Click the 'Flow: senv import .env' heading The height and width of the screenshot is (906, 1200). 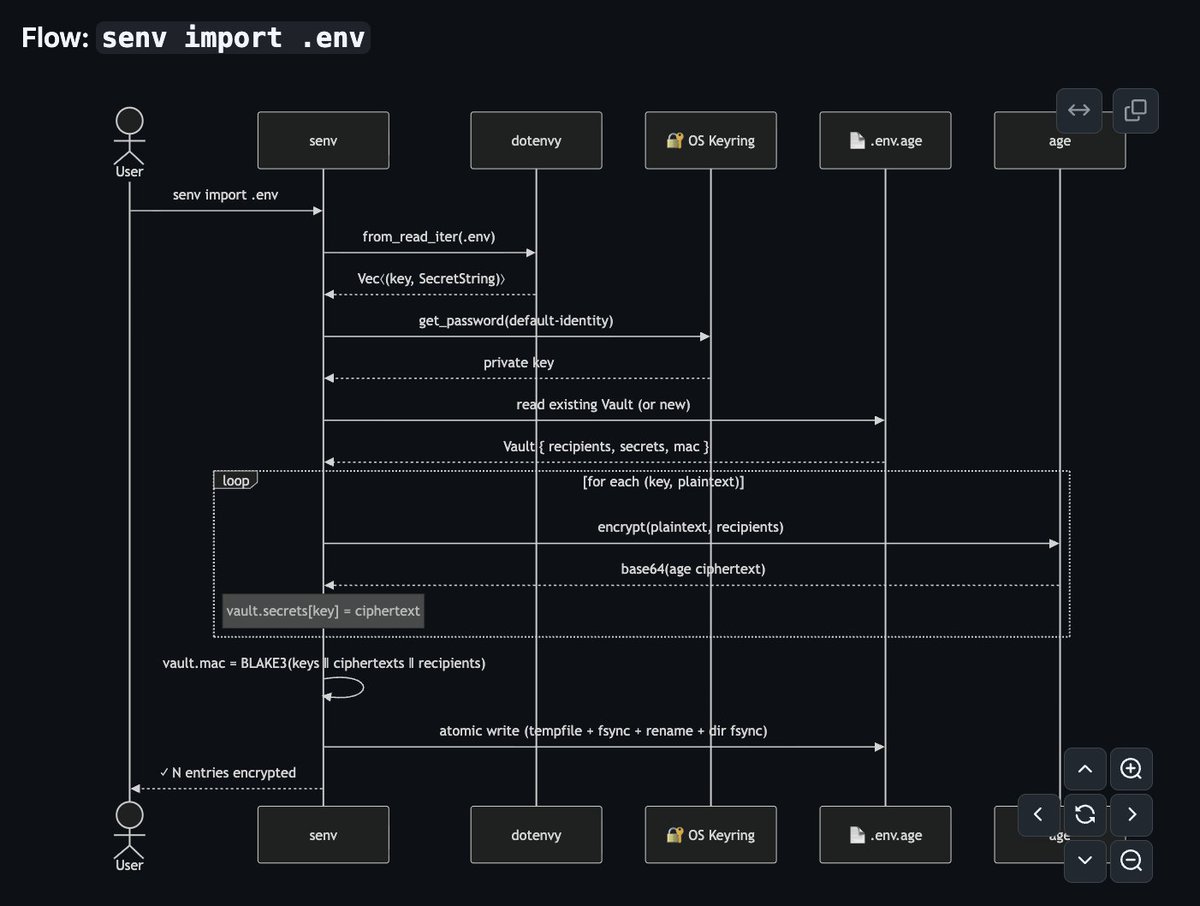(x=196, y=39)
